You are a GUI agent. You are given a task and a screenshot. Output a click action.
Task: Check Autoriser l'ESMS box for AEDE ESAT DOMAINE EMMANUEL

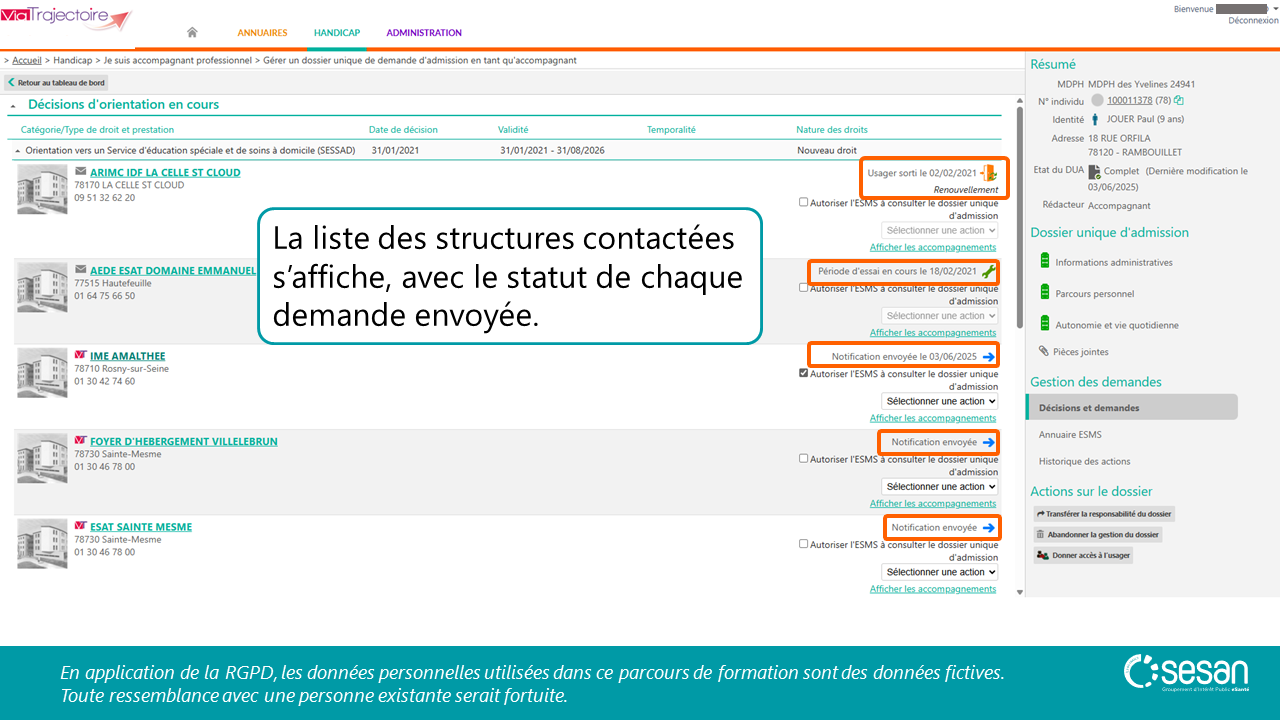pyautogui.click(x=804, y=288)
